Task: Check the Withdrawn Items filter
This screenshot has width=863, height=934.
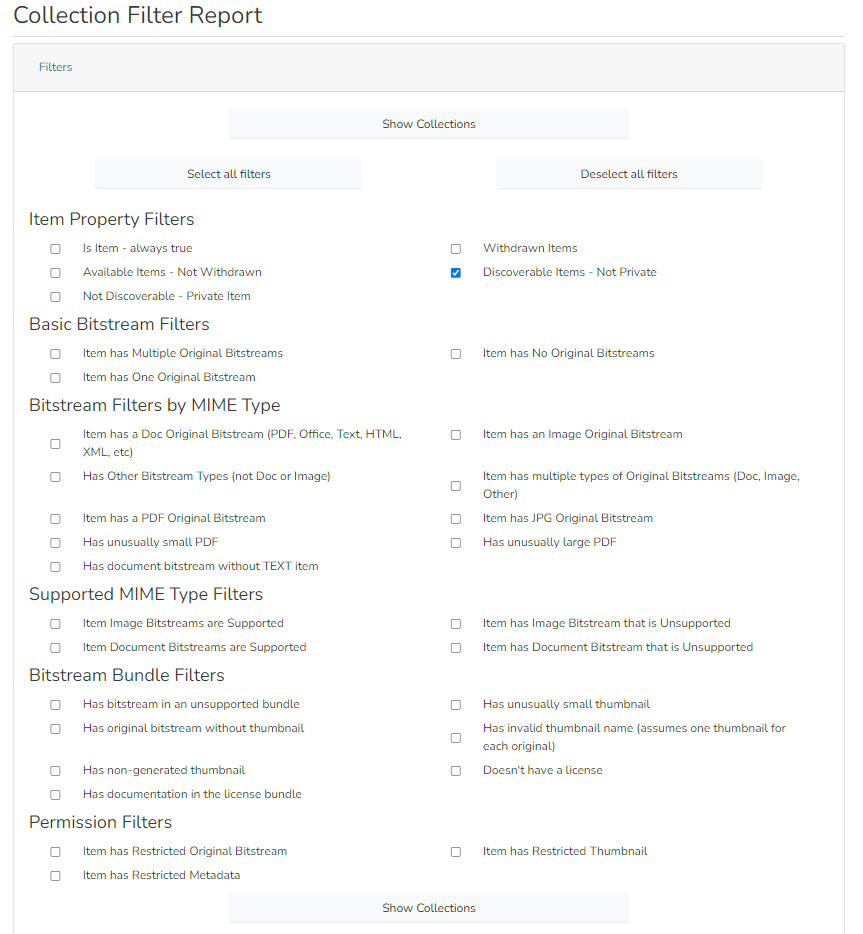Action: click(456, 249)
